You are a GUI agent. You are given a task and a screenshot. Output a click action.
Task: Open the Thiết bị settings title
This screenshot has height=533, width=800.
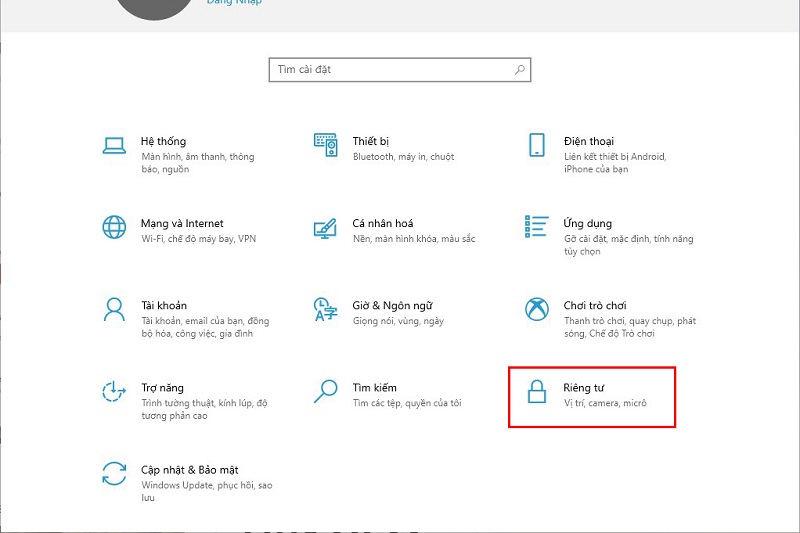tap(370, 141)
